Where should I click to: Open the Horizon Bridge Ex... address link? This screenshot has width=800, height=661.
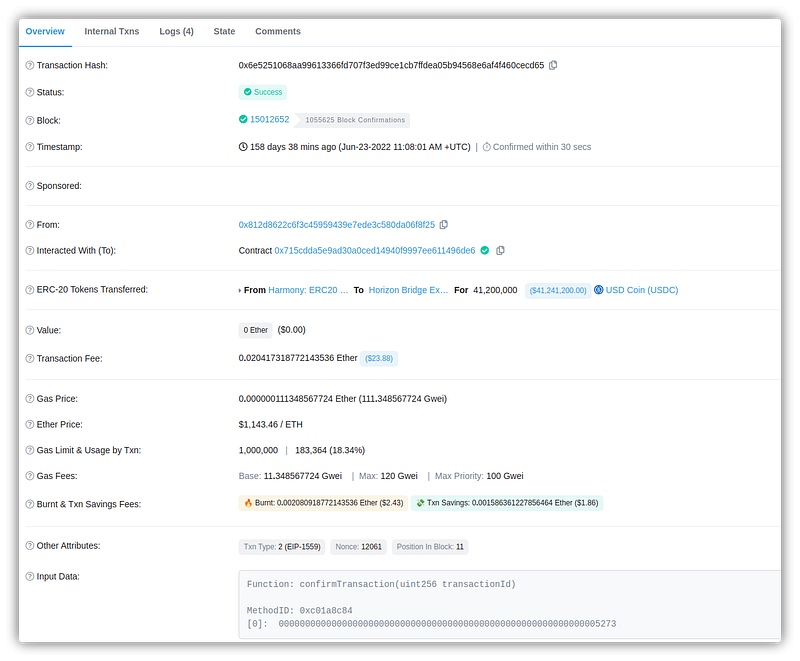tap(407, 290)
